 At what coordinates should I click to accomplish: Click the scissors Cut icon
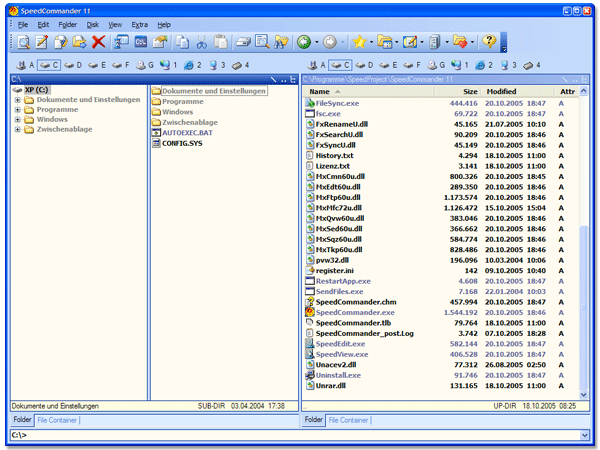(202, 42)
